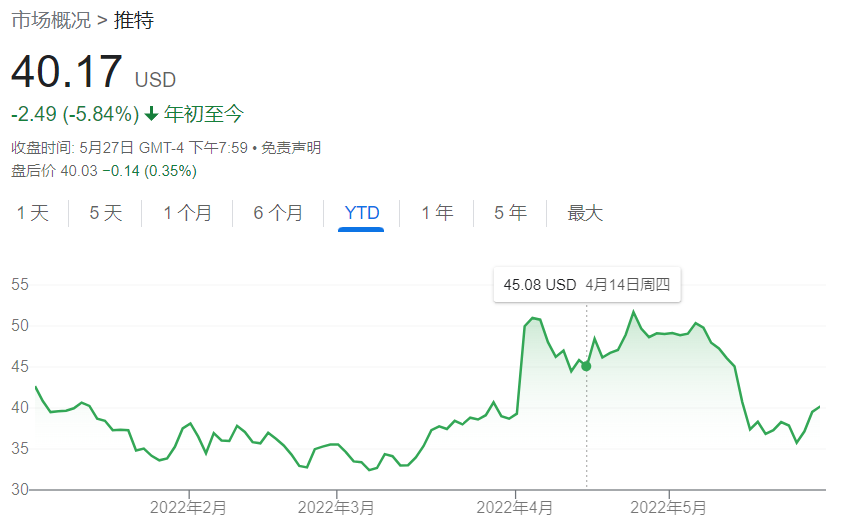This screenshot has width=842, height=528.
Task: Switch to the 6 个月 tab
Action: pyautogui.click(x=278, y=213)
